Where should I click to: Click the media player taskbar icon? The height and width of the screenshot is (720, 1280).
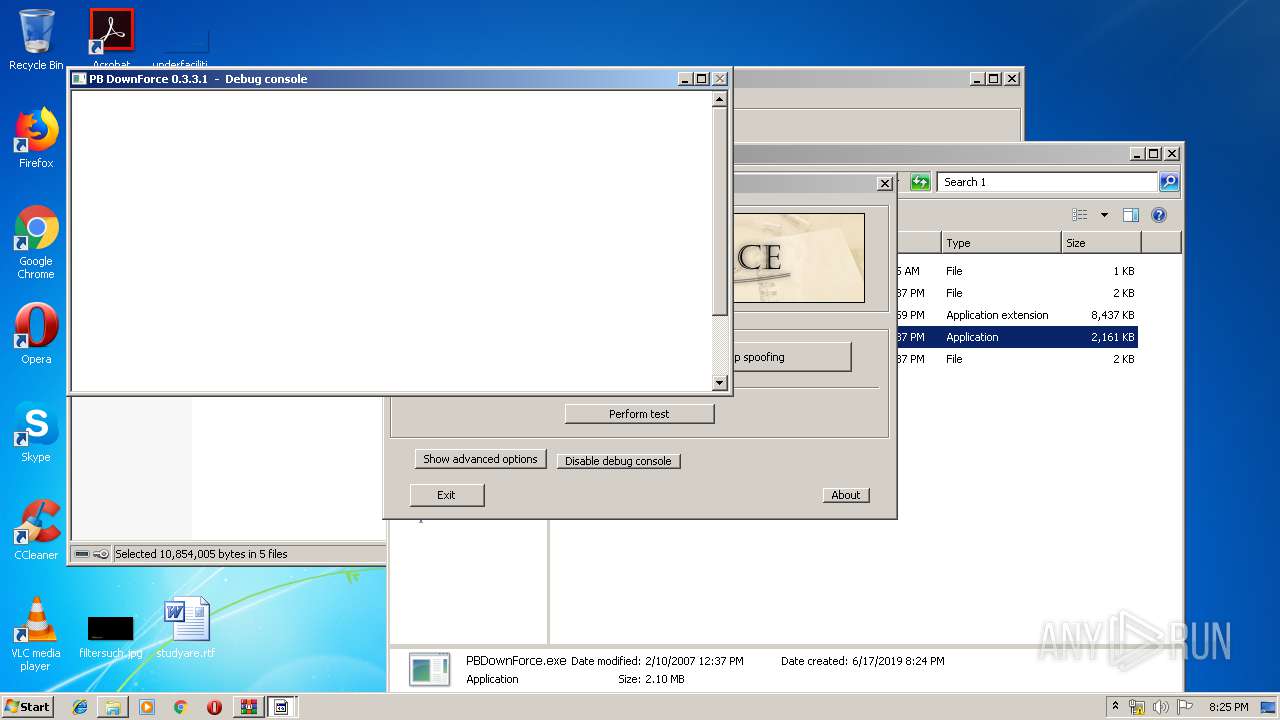click(x=147, y=707)
